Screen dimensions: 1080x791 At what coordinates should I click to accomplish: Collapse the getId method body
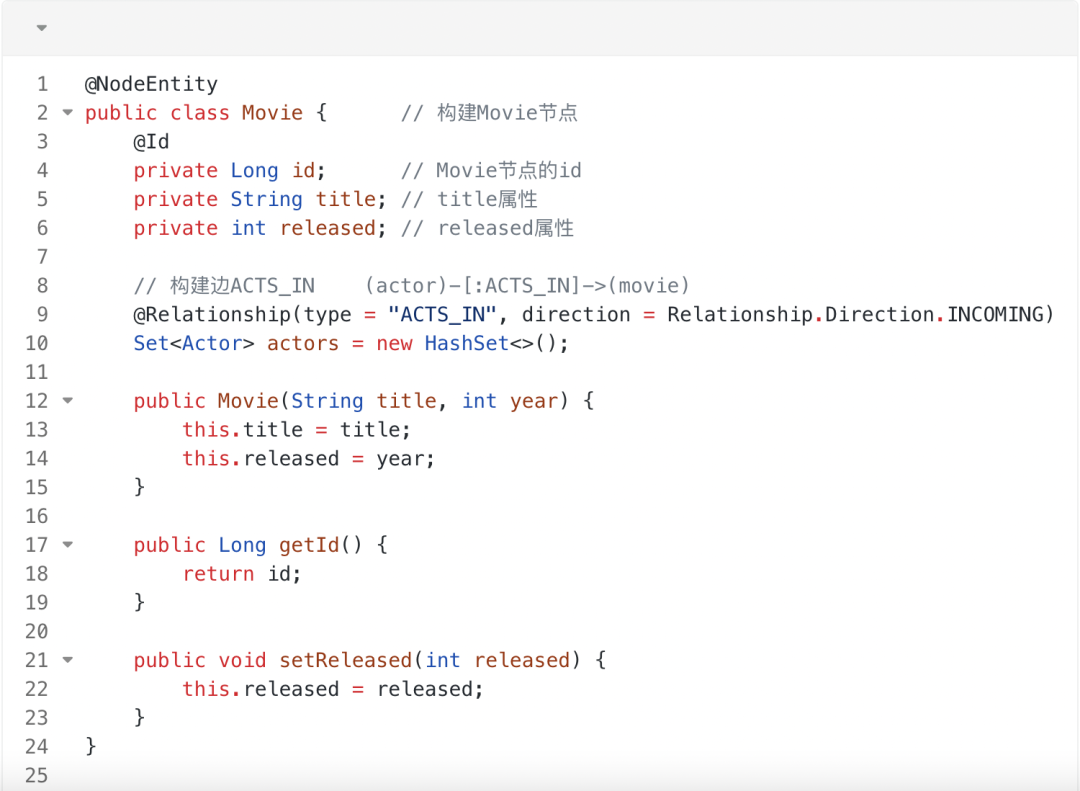(x=66, y=545)
